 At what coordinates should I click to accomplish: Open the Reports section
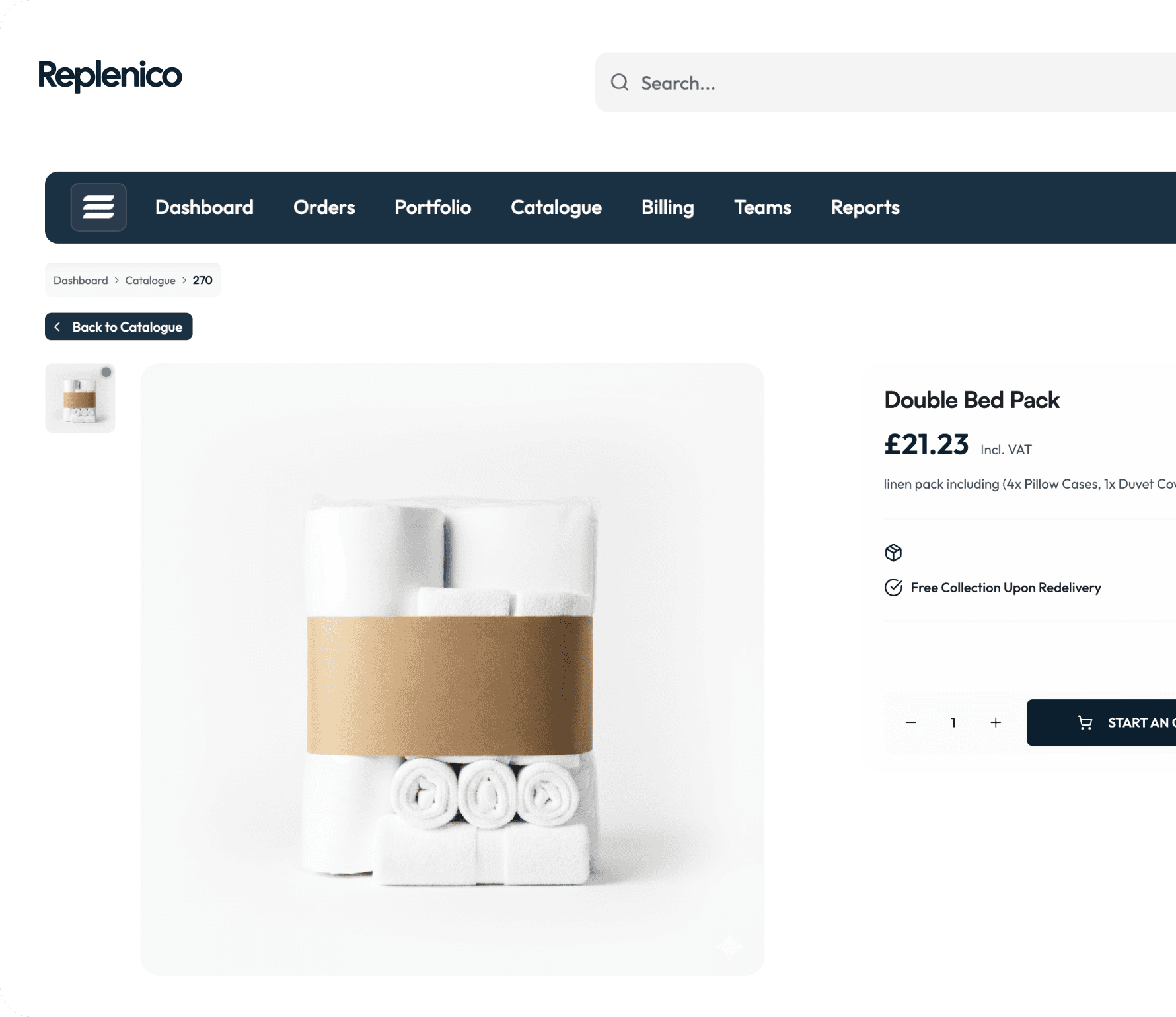click(865, 207)
